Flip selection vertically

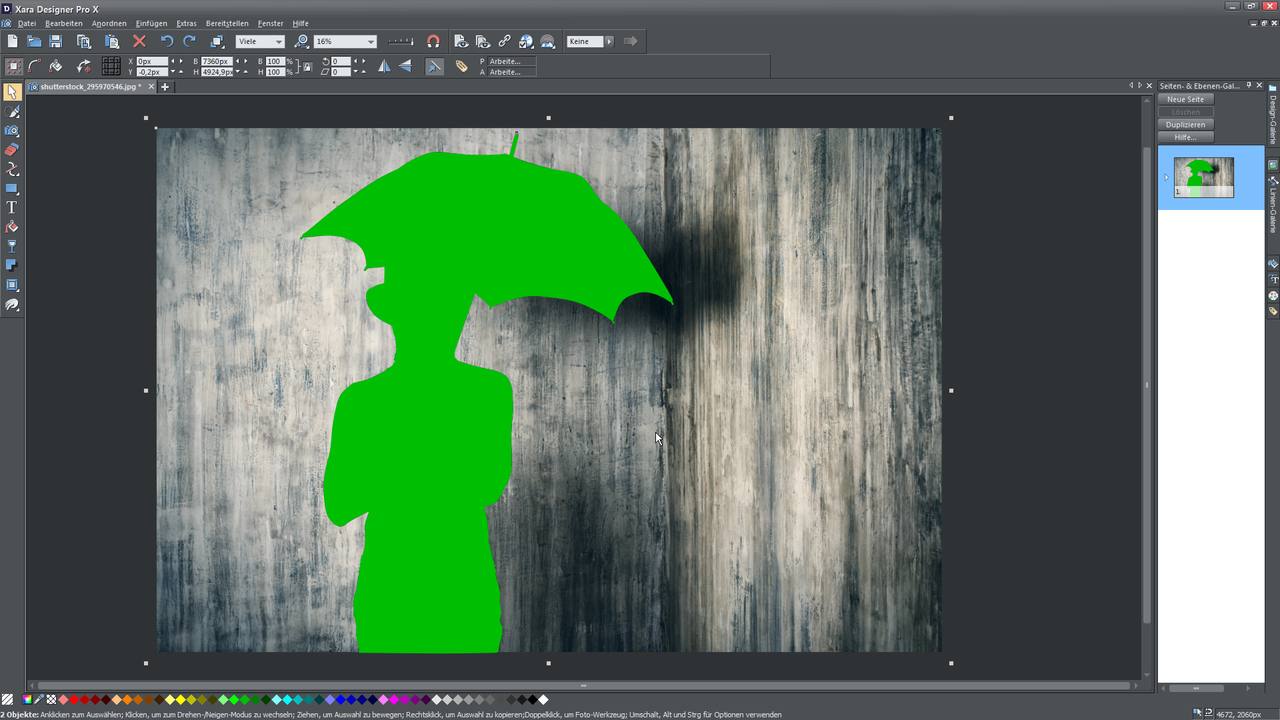coord(405,66)
